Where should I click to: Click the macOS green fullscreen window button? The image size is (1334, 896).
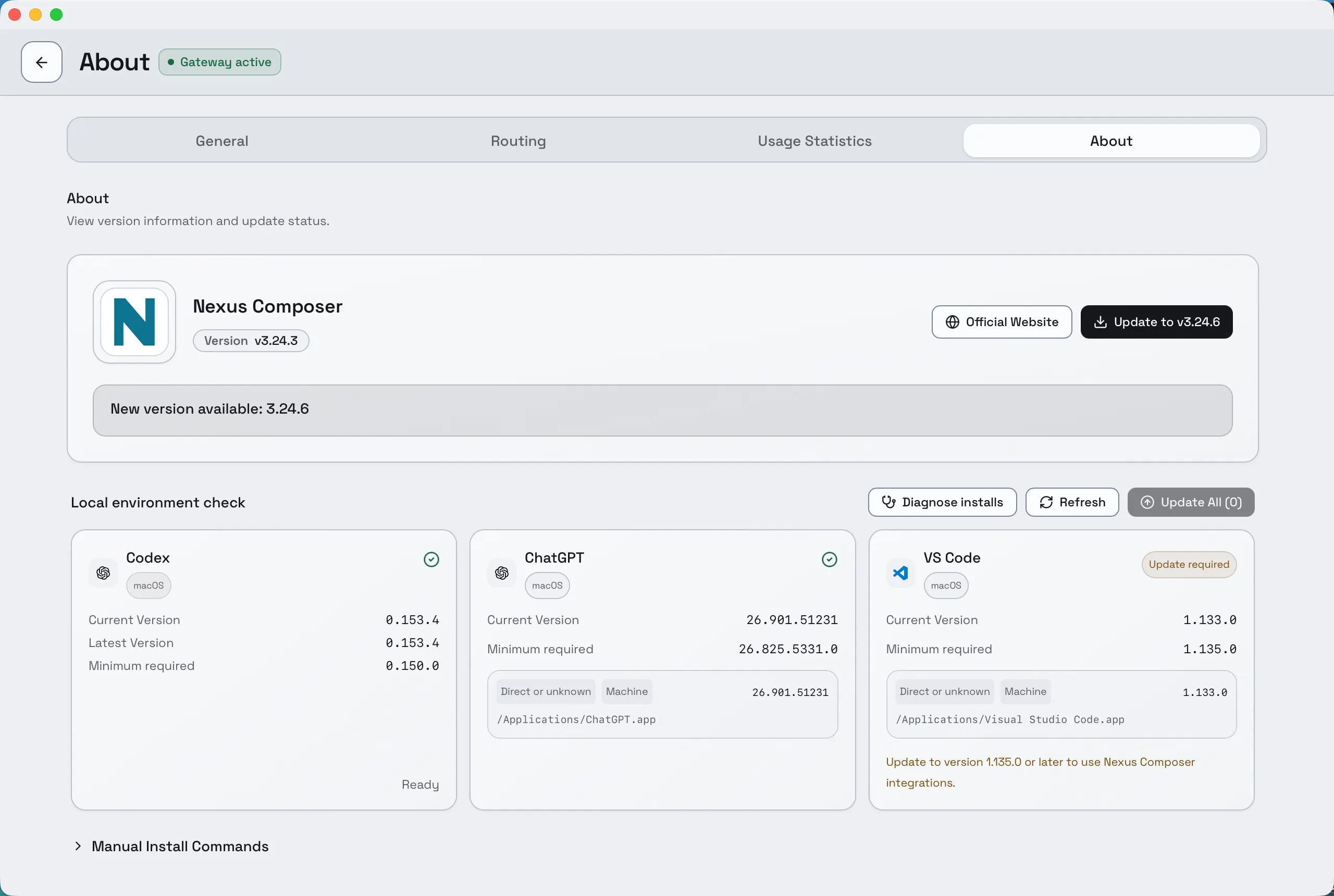(56, 14)
